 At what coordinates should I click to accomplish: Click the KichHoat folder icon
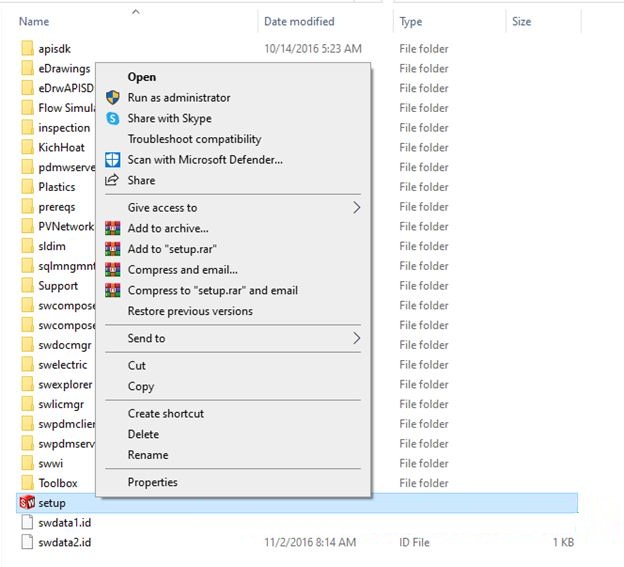click(27, 147)
